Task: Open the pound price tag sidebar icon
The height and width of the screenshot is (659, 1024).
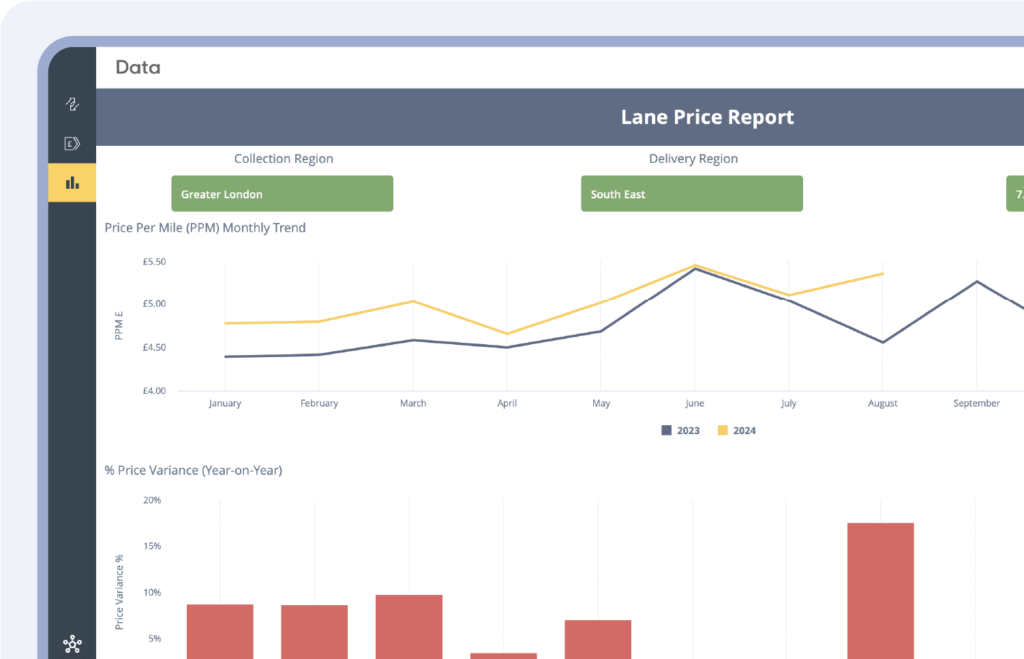Action: (72, 144)
